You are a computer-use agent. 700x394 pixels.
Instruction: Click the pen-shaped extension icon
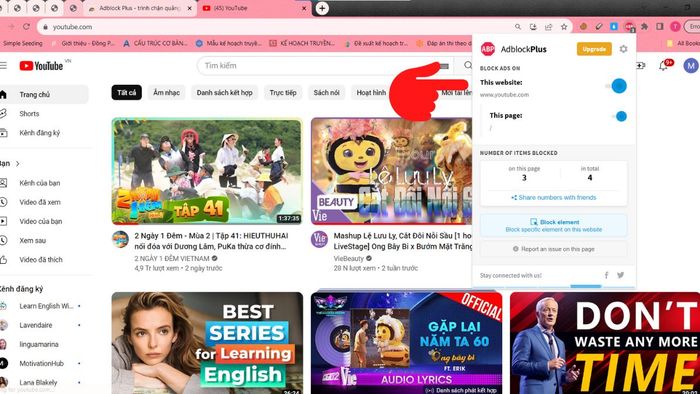coord(599,27)
